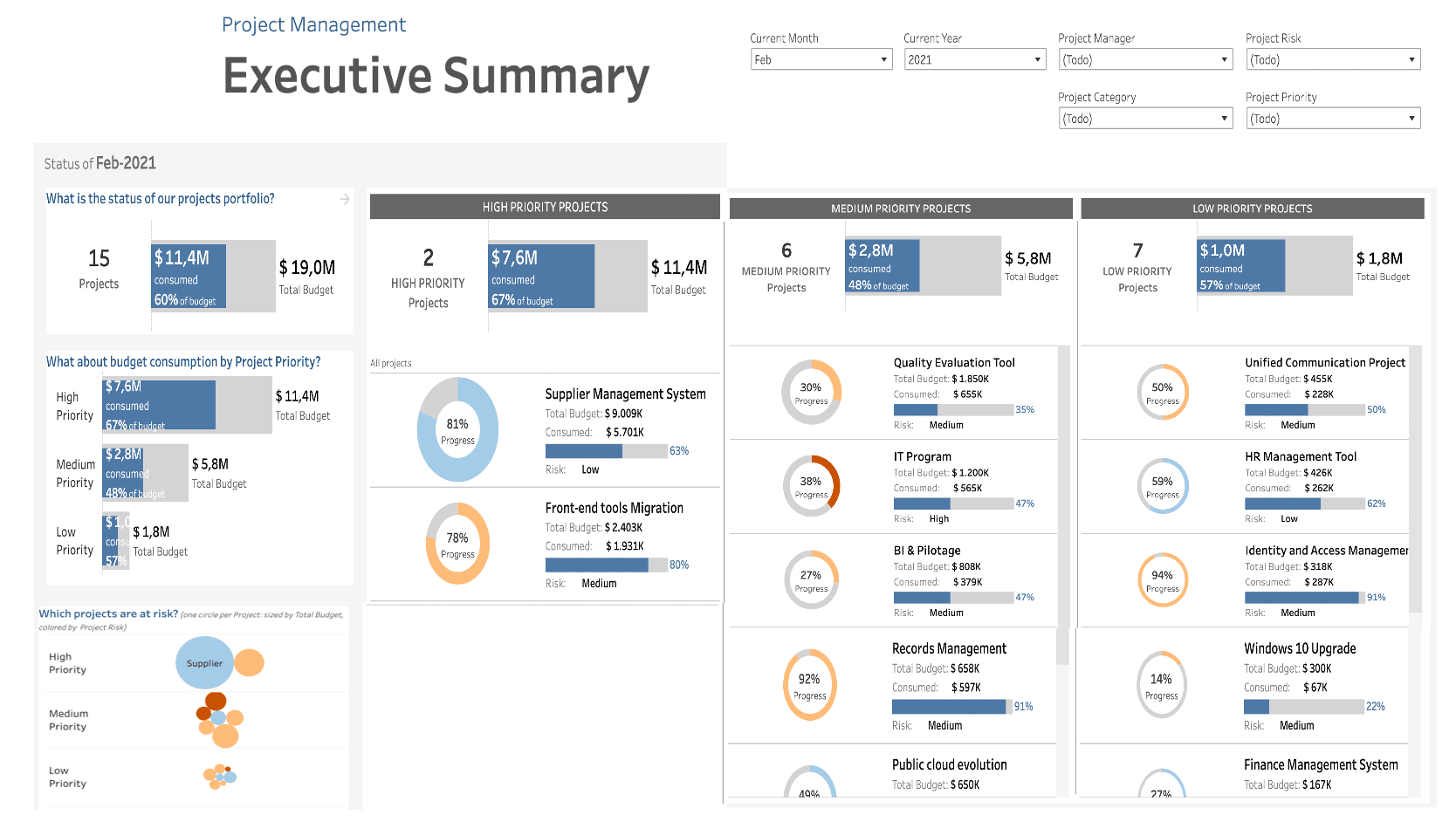Click the Windows 10 Upgrade 14% donut

click(1162, 685)
